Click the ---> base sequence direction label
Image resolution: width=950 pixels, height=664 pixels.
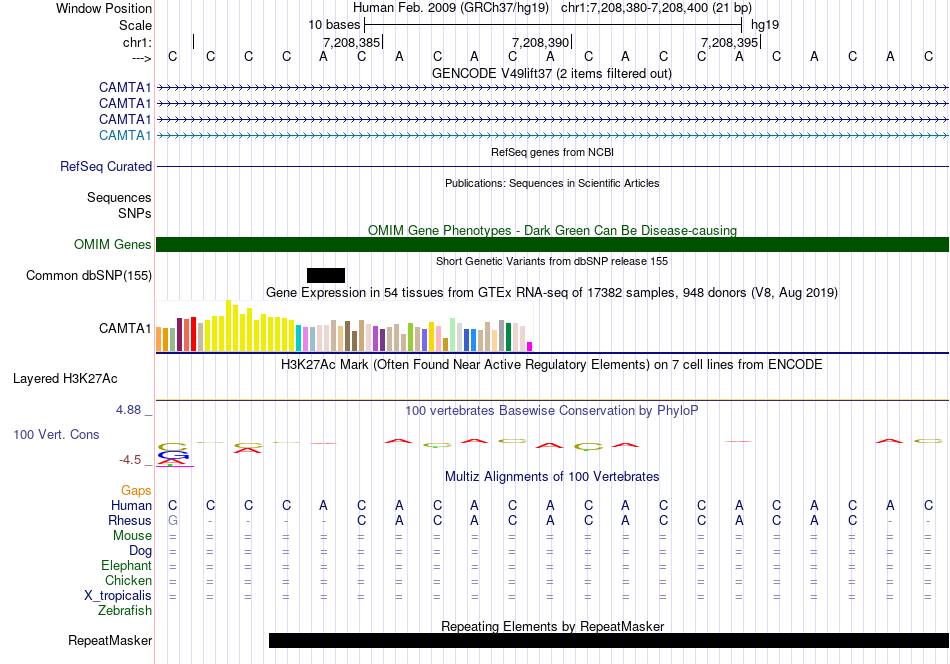(141, 58)
